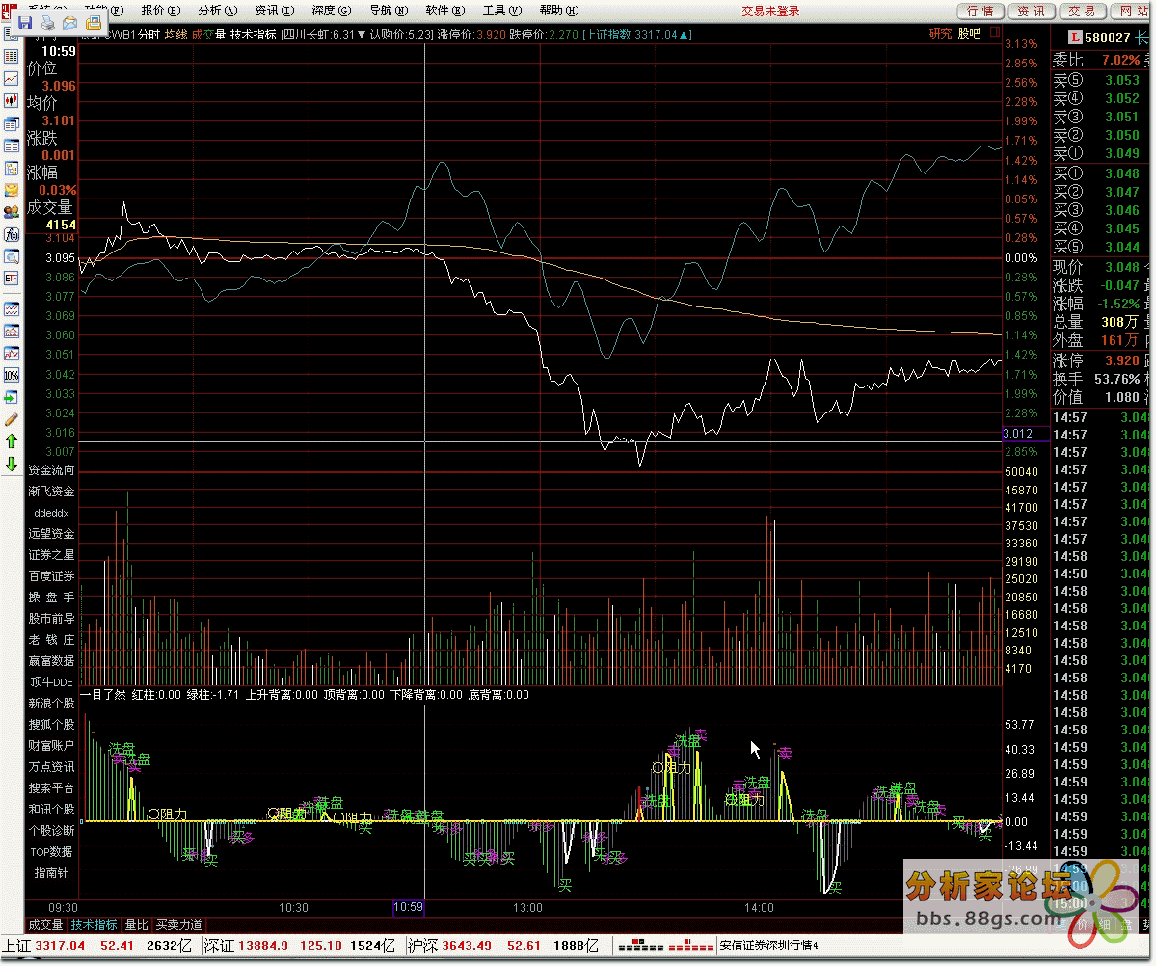
Task: Click 个股诊断 in the left indicator list
Action: 52,830
